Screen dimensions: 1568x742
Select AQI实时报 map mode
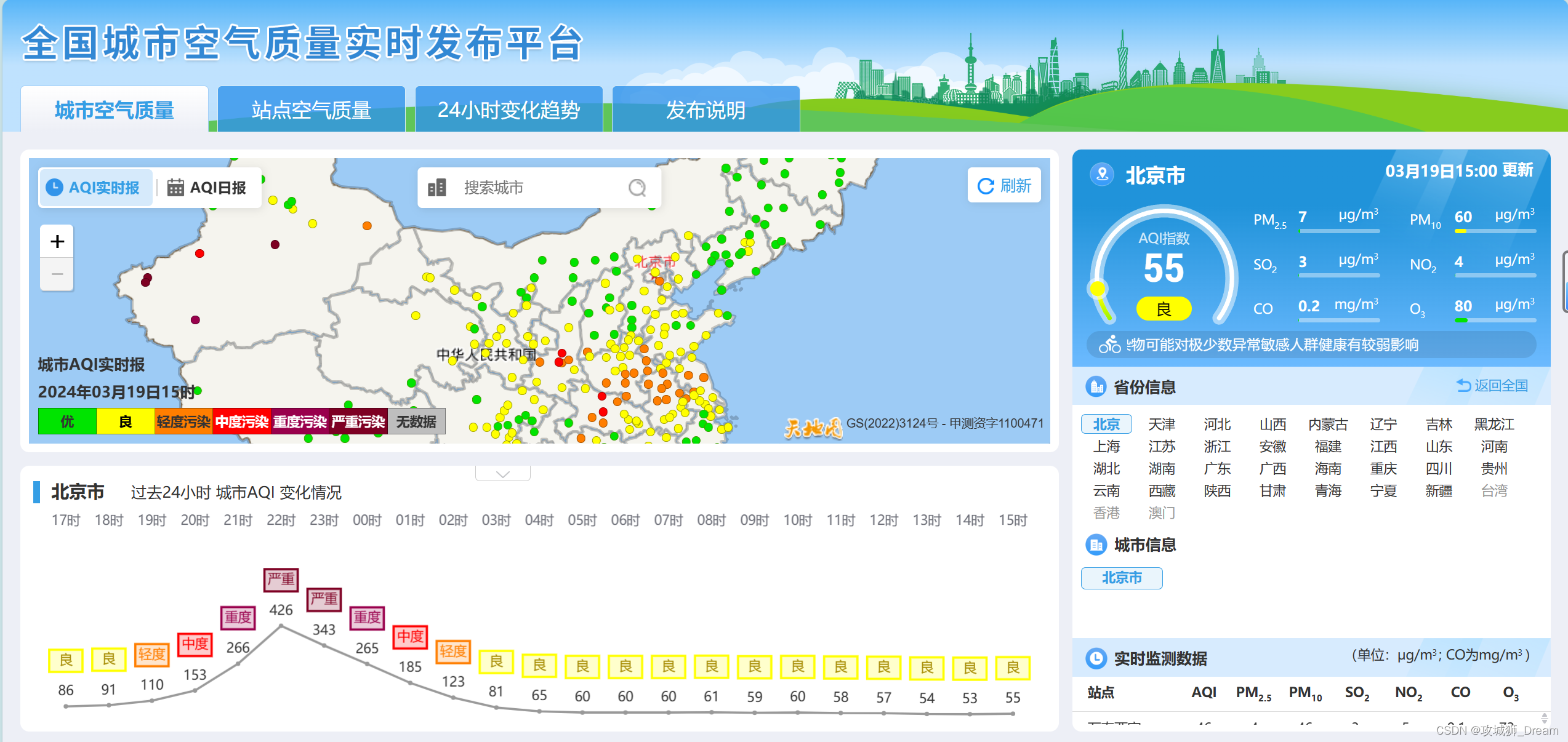coord(96,188)
